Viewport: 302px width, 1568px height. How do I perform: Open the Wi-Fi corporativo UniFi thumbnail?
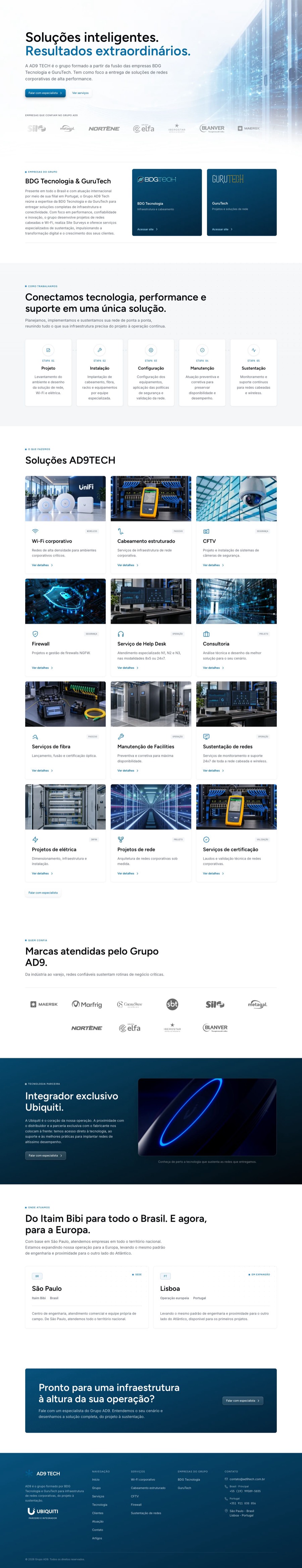click(x=65, y=498)
